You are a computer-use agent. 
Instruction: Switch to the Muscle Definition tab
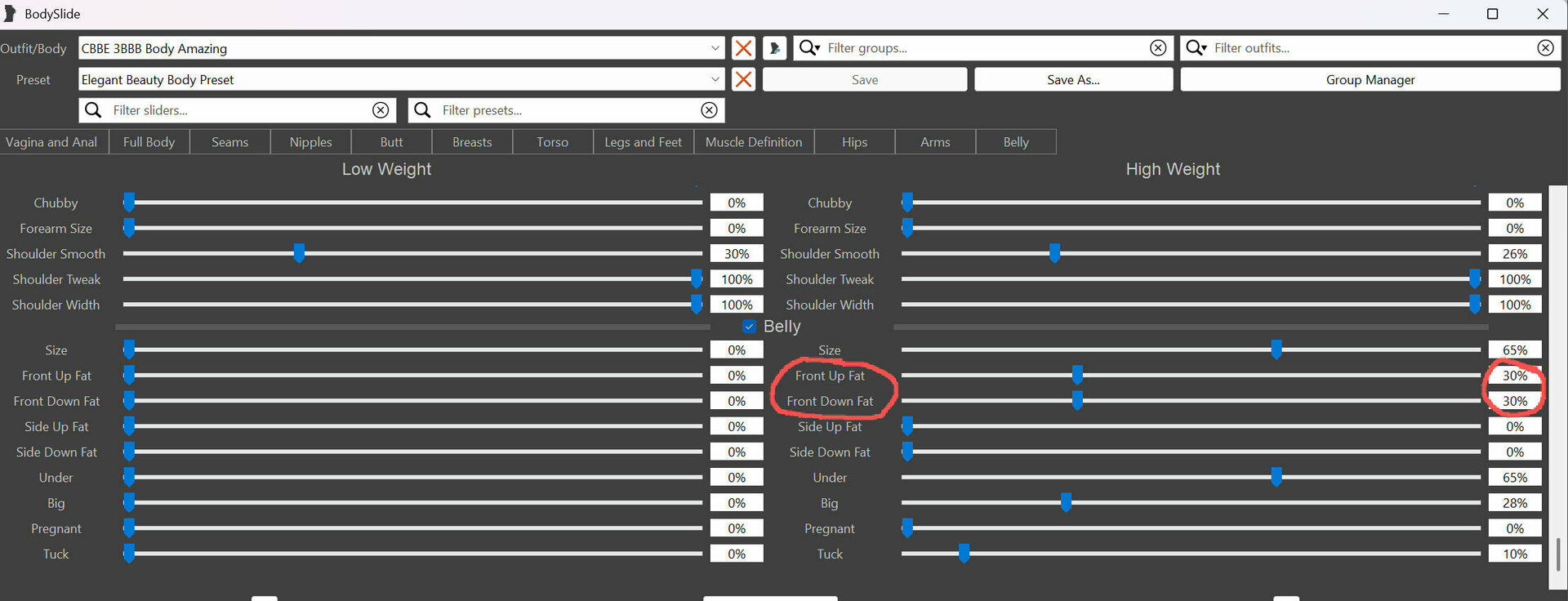(754, 142)
